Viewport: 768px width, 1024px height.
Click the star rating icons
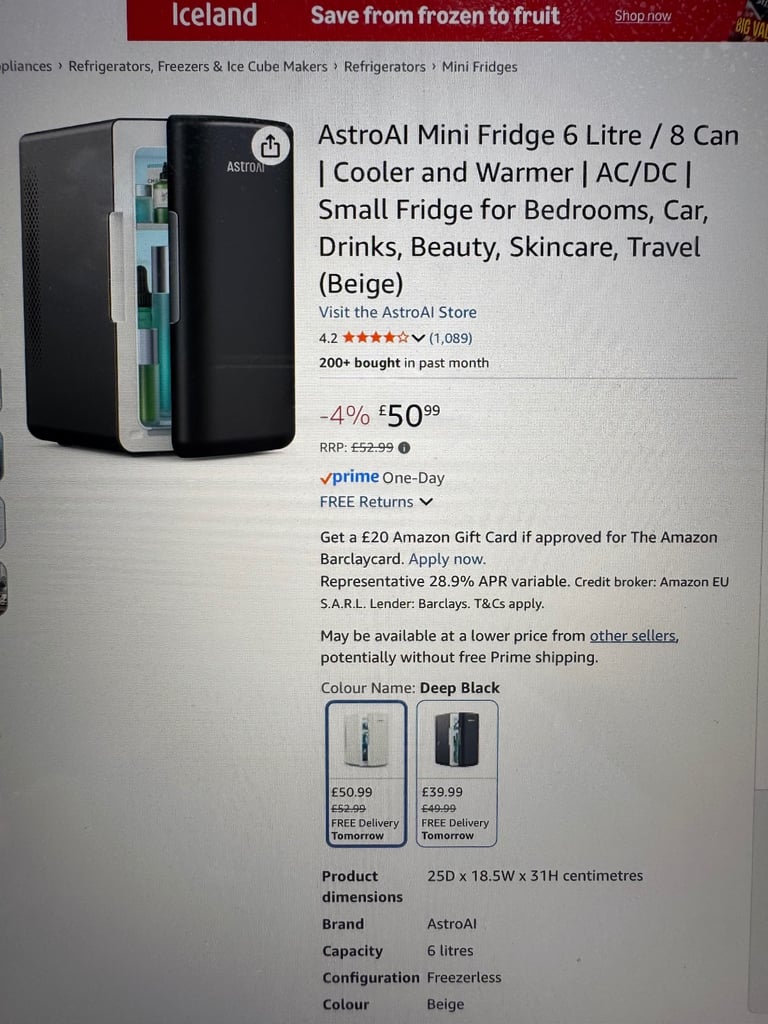pyautogui.click(x=376, y=338)
